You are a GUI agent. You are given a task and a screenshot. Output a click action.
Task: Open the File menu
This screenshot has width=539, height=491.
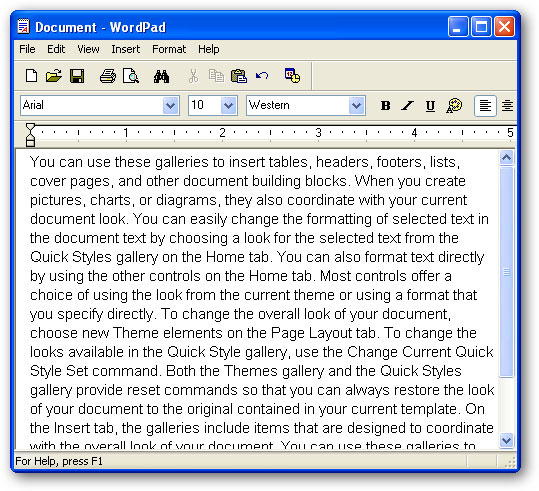coord(27,49)
